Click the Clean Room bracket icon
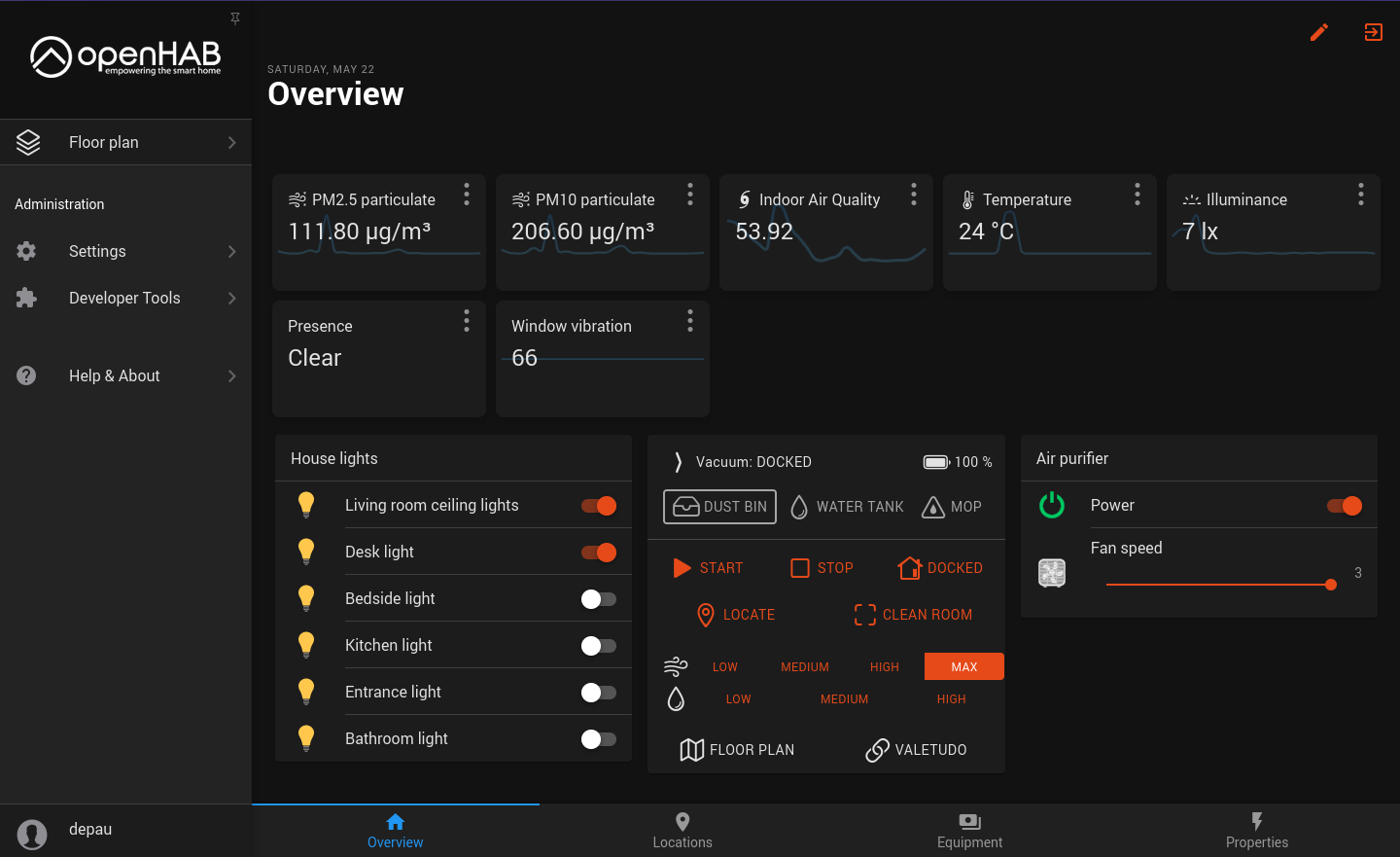This screenshot has width=1400, height=857. point(864,615)
